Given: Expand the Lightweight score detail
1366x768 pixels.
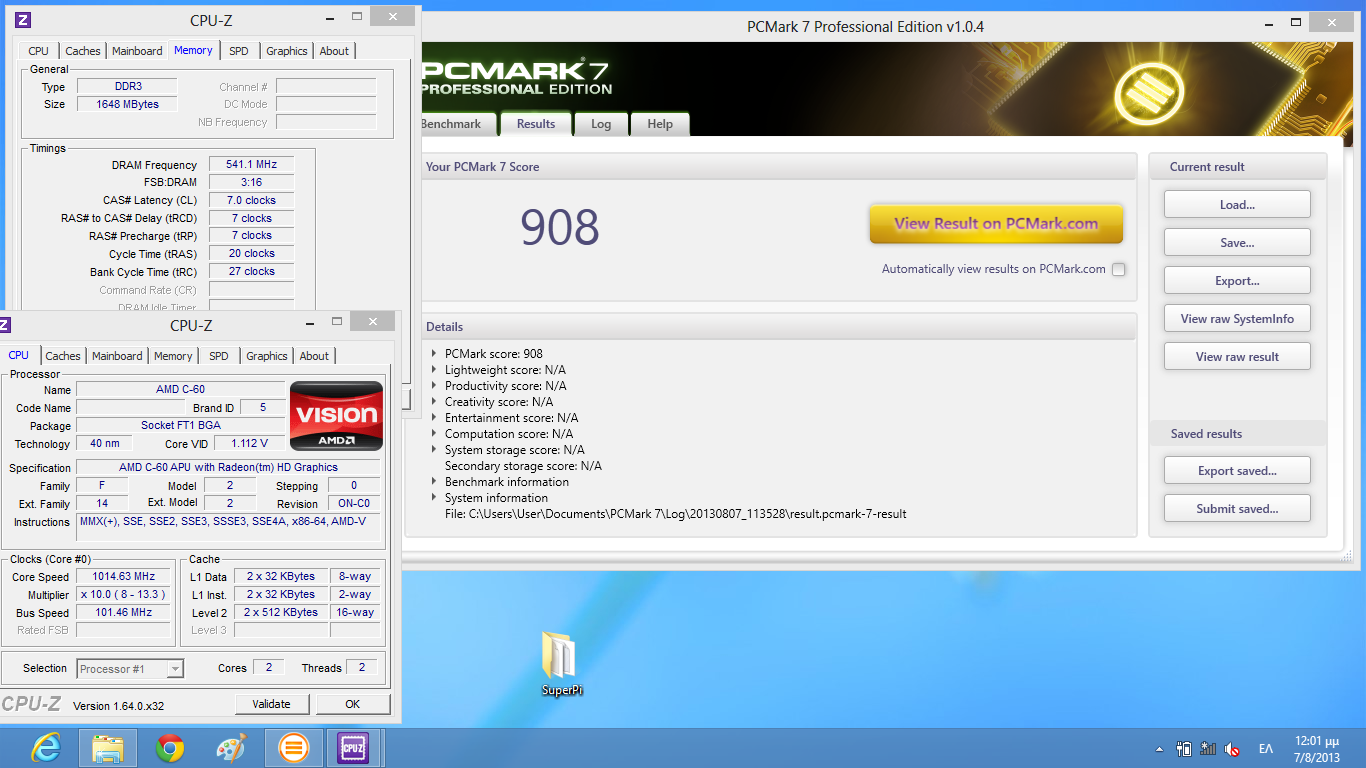Looking at the screenshot, I should click(x=434, y=369).
